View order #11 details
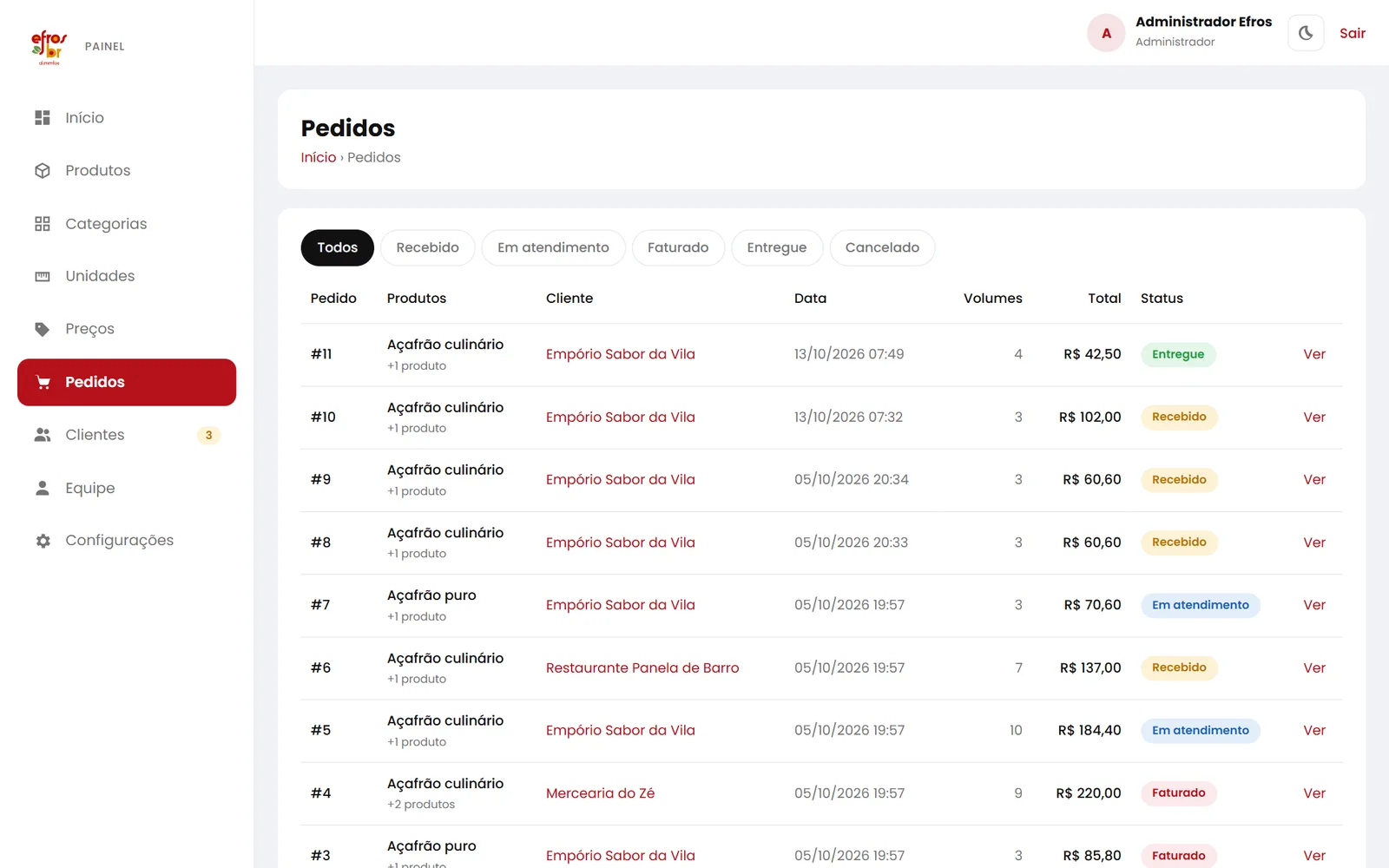Screen dimensions: 1389x868 tap(1314, 354)
